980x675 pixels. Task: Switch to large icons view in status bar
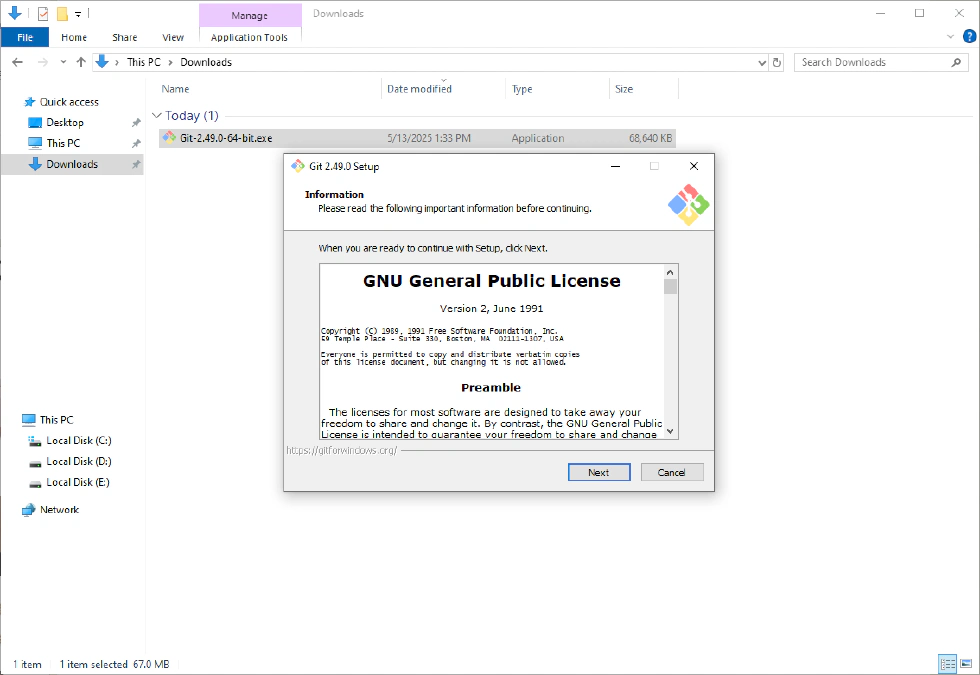[966, 664]
